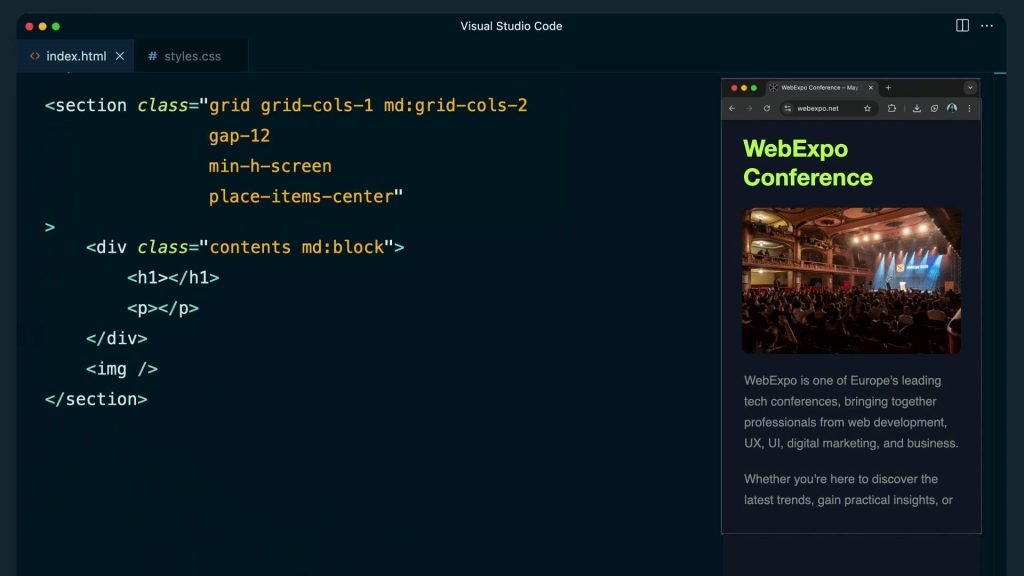Click the browser profile avatar
The height and width of the screenshot is (576, 1024).
[x=951, y=108]
